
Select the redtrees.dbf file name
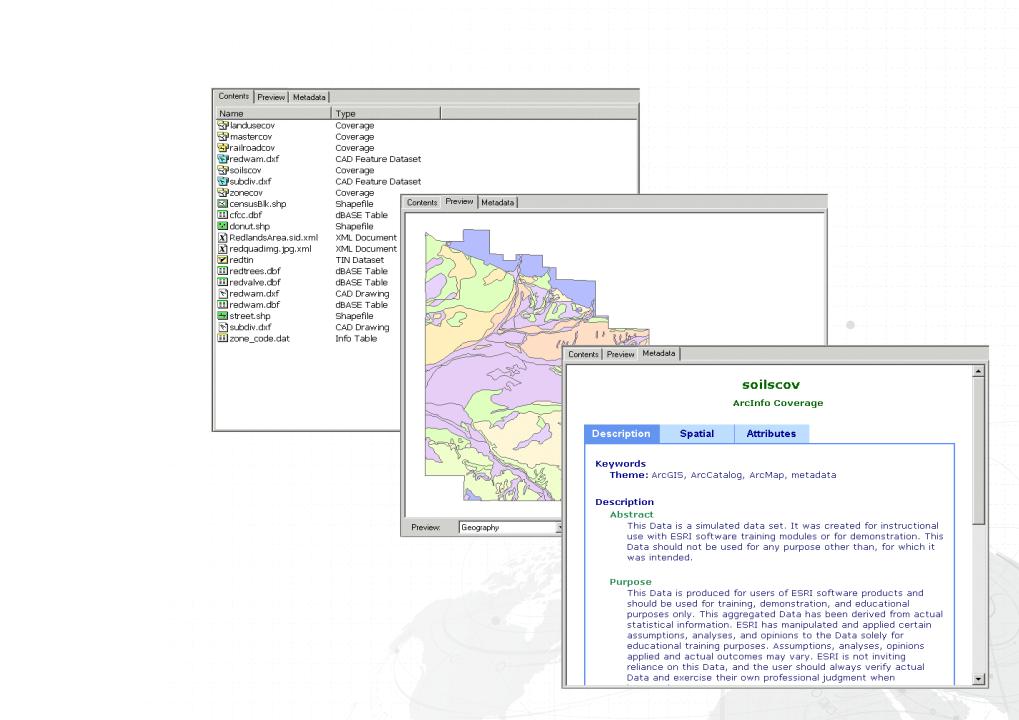[255, 271]
